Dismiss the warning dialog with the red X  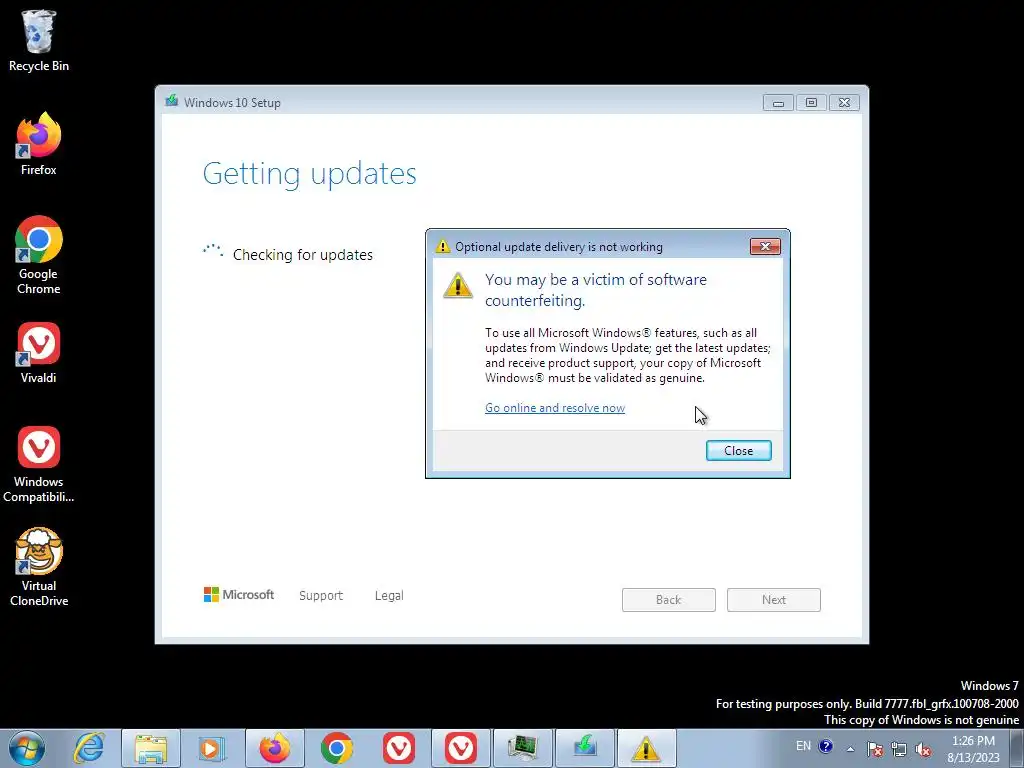click(765, 246)
